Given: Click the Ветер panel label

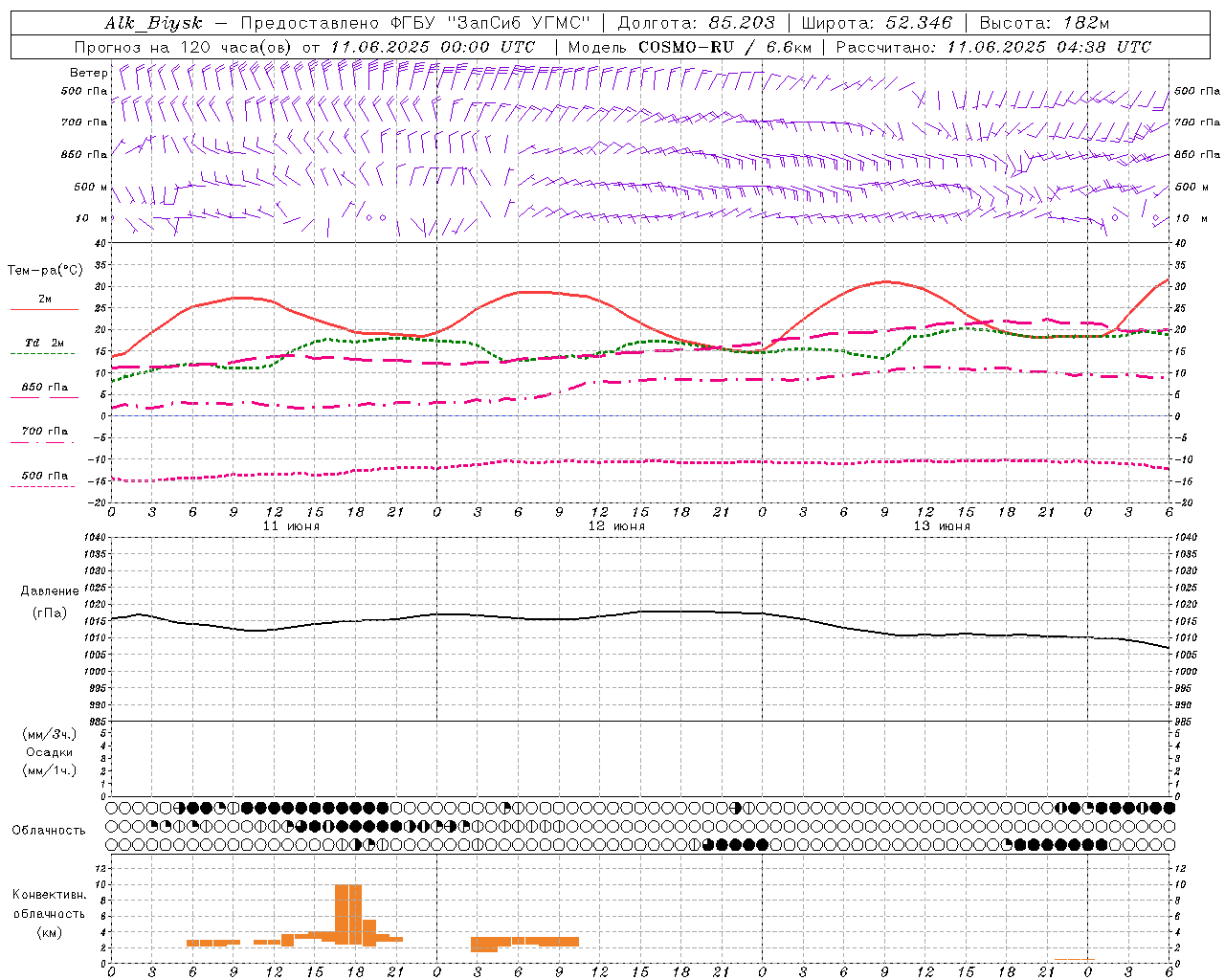Looking at the screenshot, I should [88, 73].
